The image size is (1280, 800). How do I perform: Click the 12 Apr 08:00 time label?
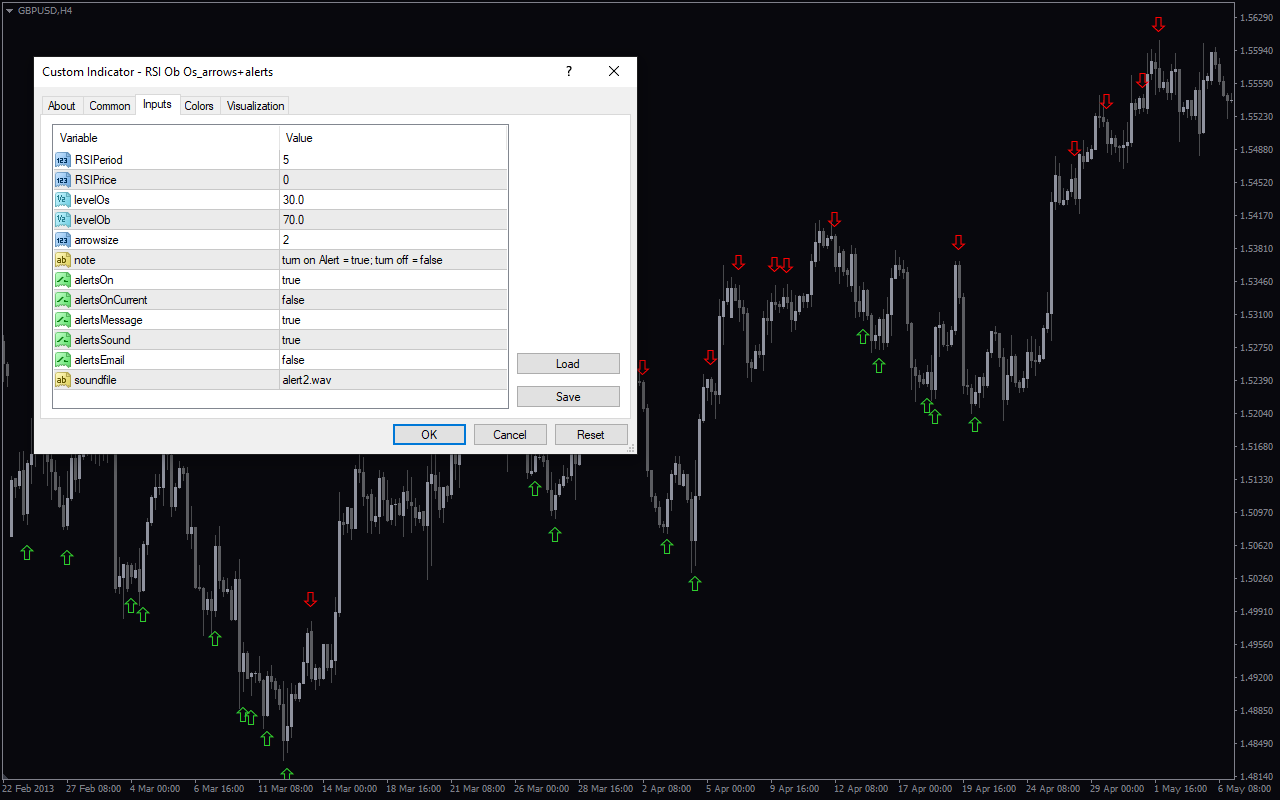pyautogui.click(x=863, y=789)
